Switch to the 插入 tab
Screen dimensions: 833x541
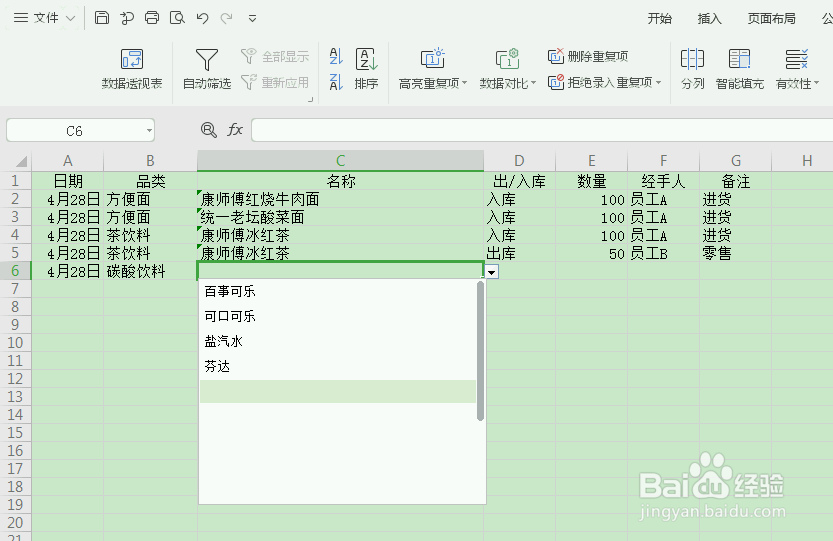coord(709,19)
